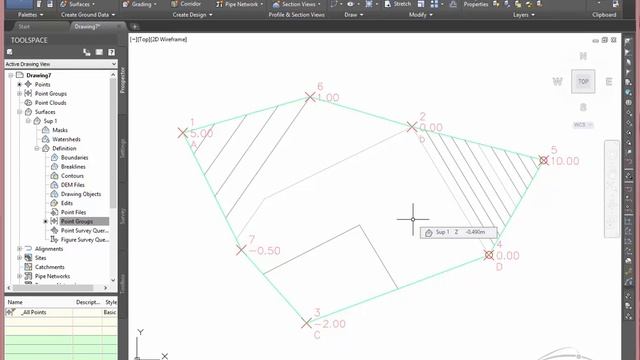Collapse the Sup 1 surface node

pos(28,121)
